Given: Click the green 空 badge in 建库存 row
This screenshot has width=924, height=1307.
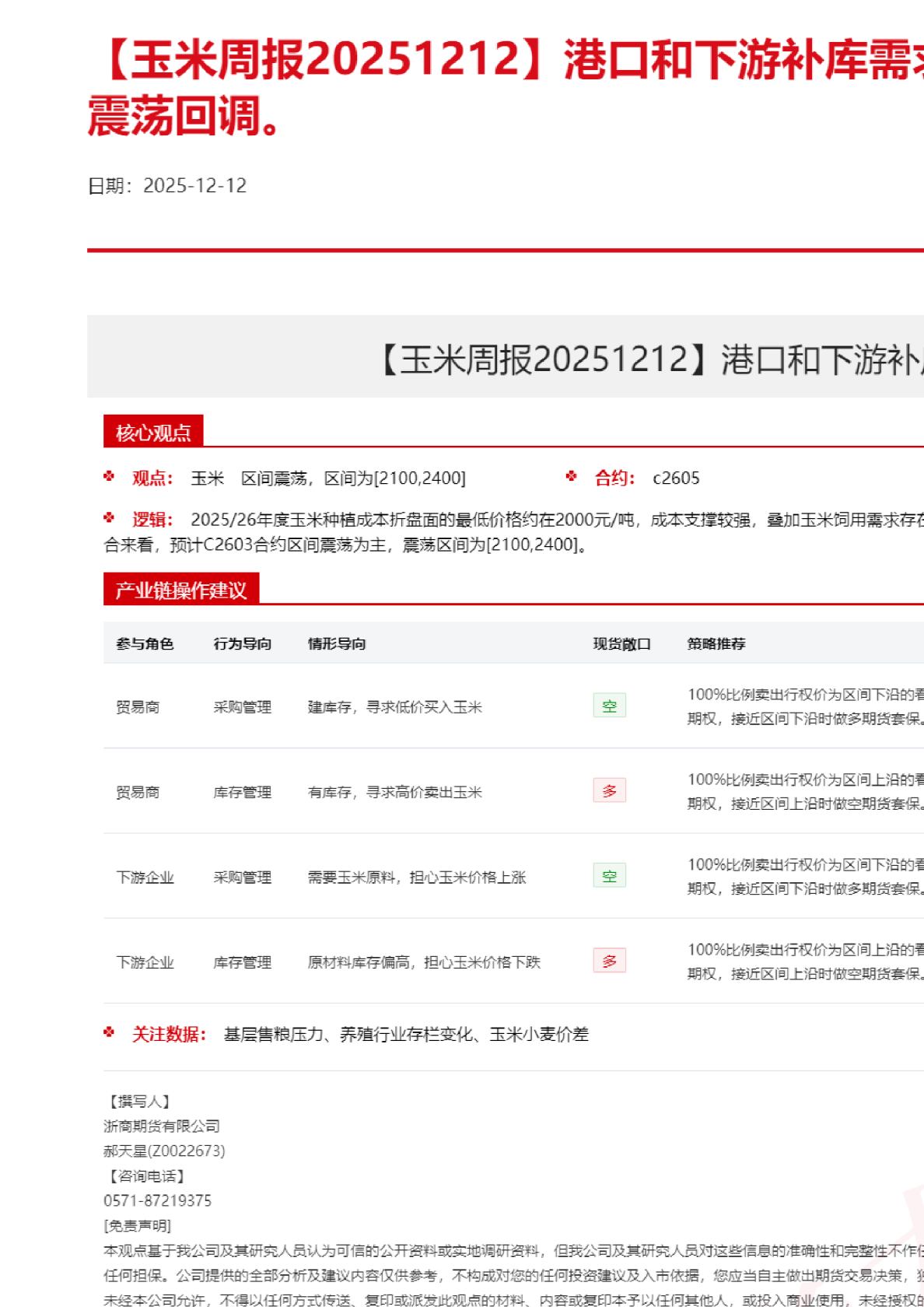Looking at the screenshot, I should (x=609, y=706).
